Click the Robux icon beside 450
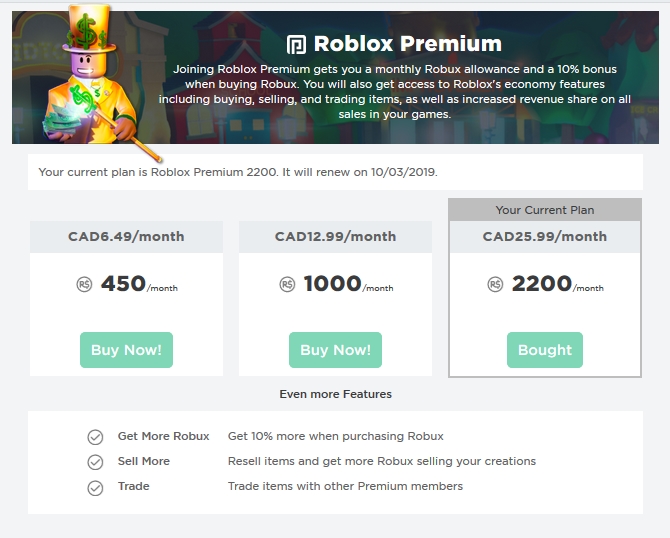Screen dimensions: 670x538 85,285
